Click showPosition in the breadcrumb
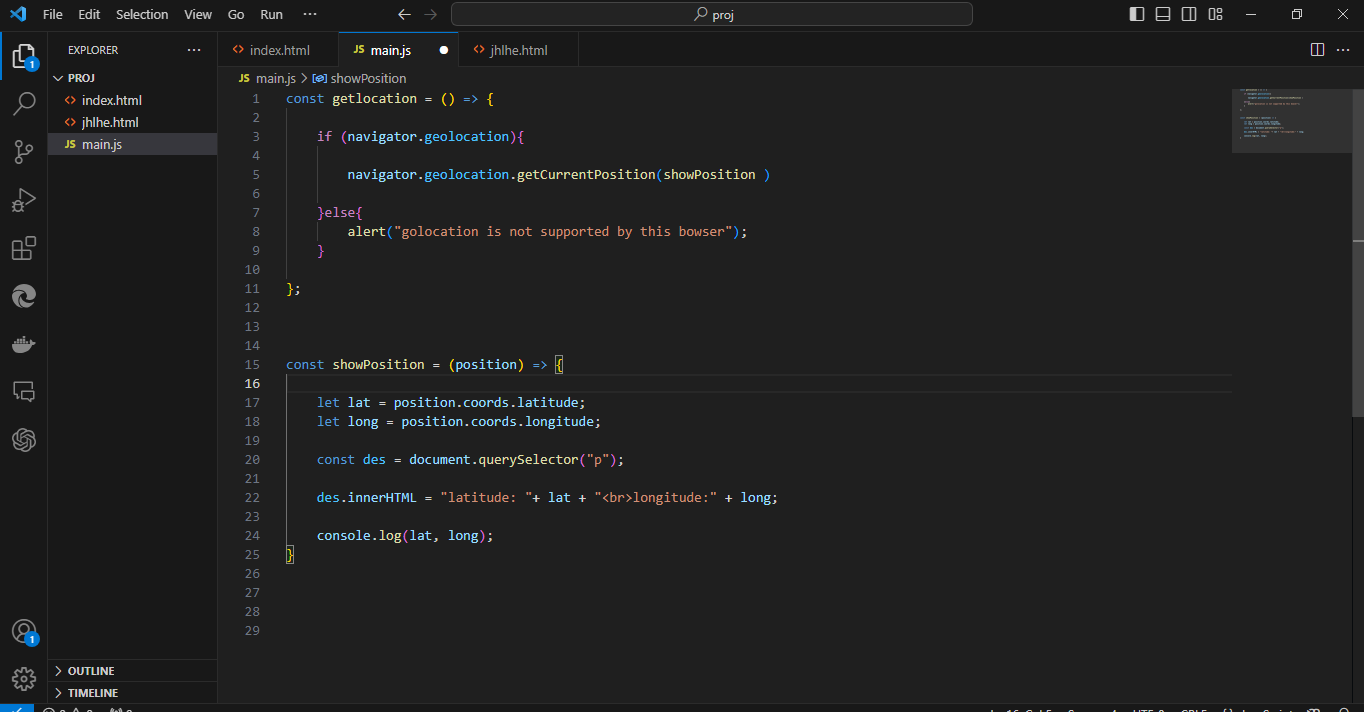Viewport: 1364px width, 712px height. click(x=367, y=78)
